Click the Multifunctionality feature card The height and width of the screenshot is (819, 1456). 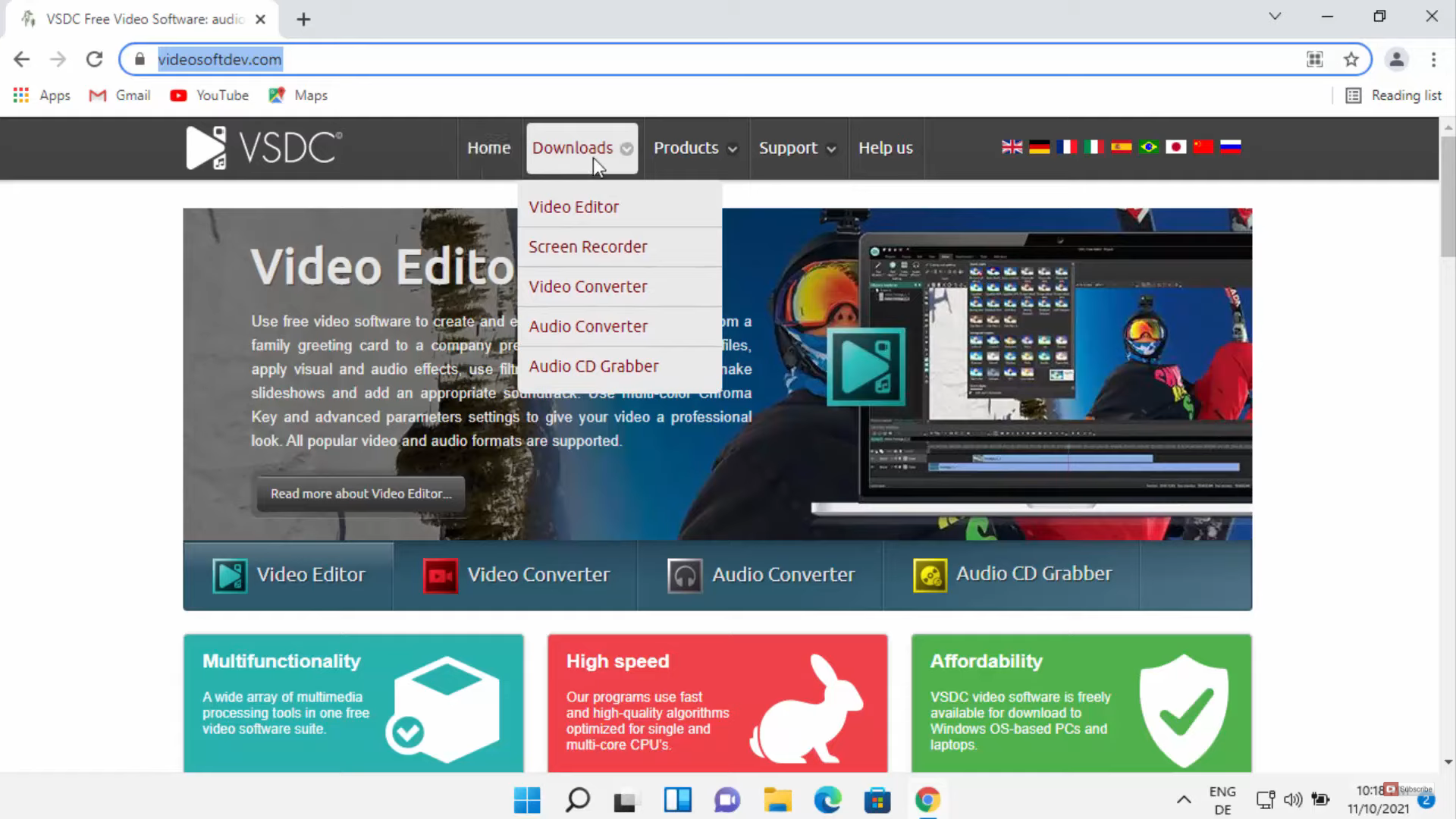353,703
